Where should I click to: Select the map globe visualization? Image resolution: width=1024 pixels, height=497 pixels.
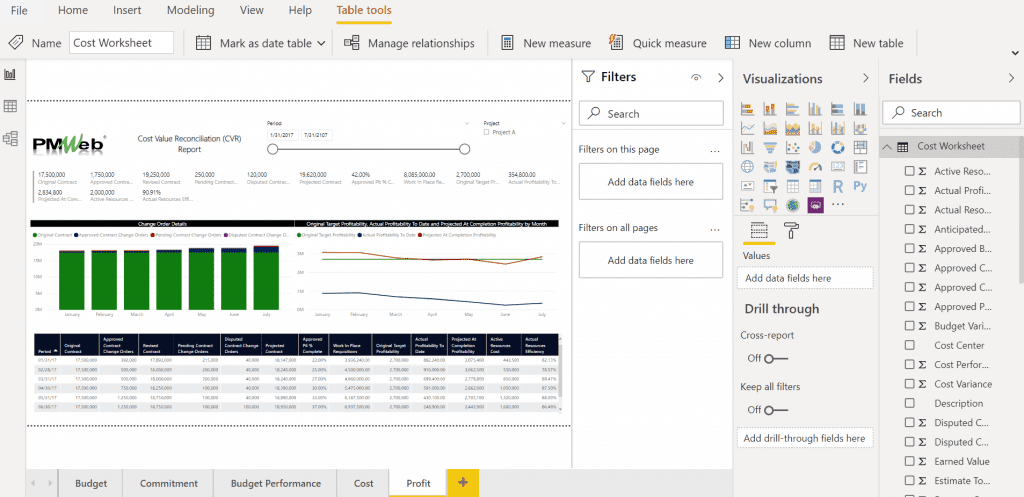point(748,167)
